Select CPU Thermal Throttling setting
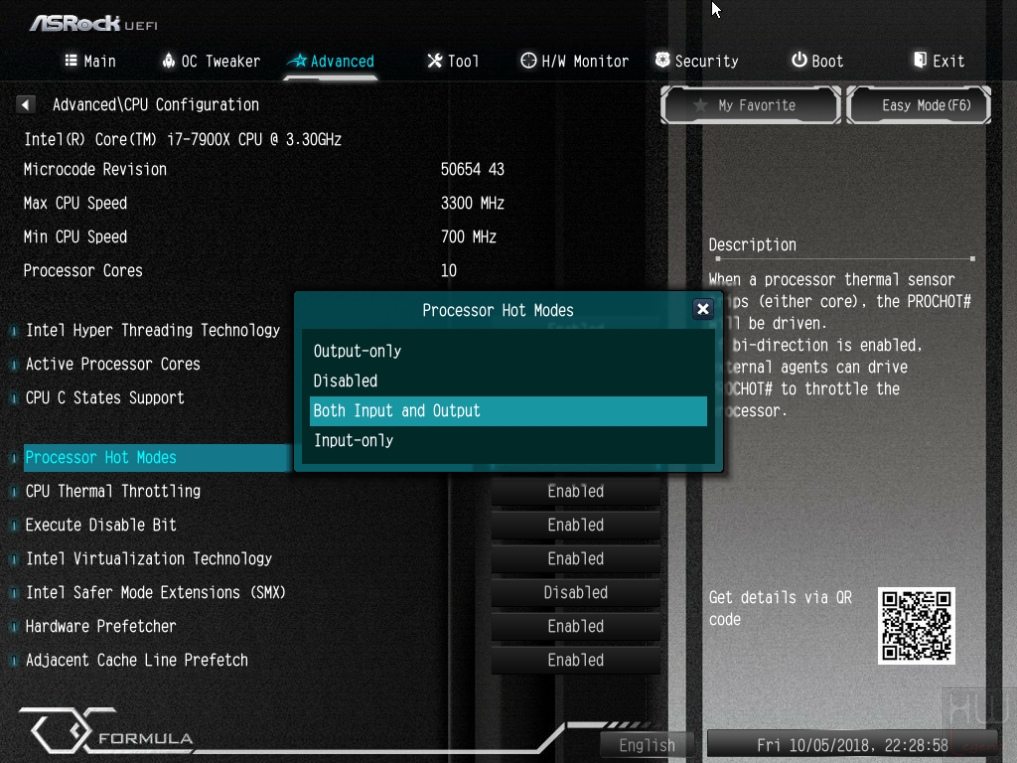The width and height of the screenshot is (1017, 763). [113, 491]
